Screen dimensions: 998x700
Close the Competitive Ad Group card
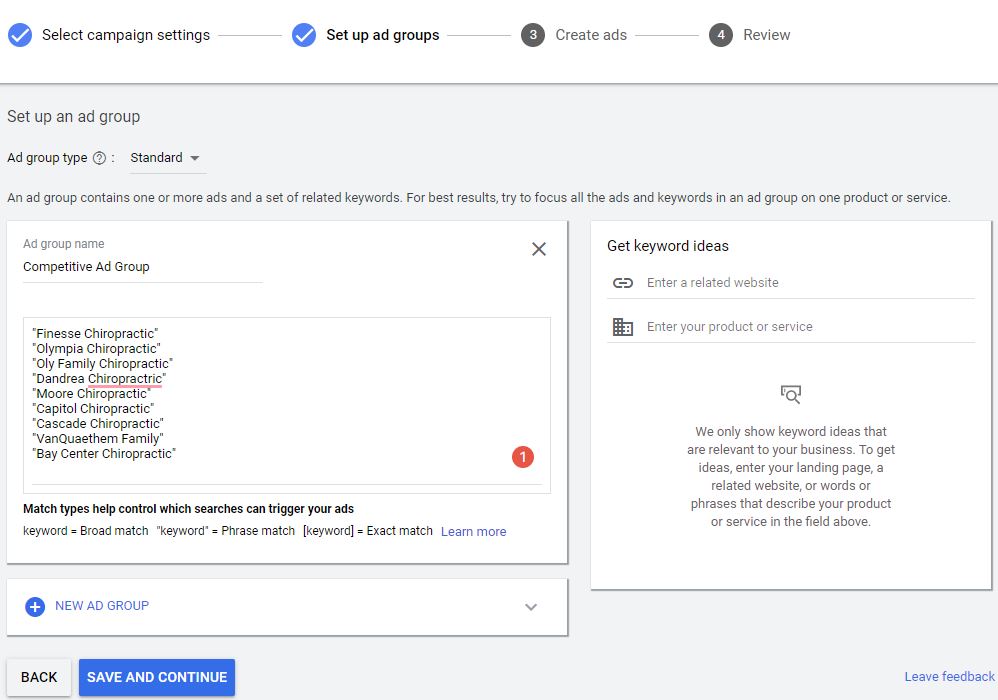click(539, 249)
